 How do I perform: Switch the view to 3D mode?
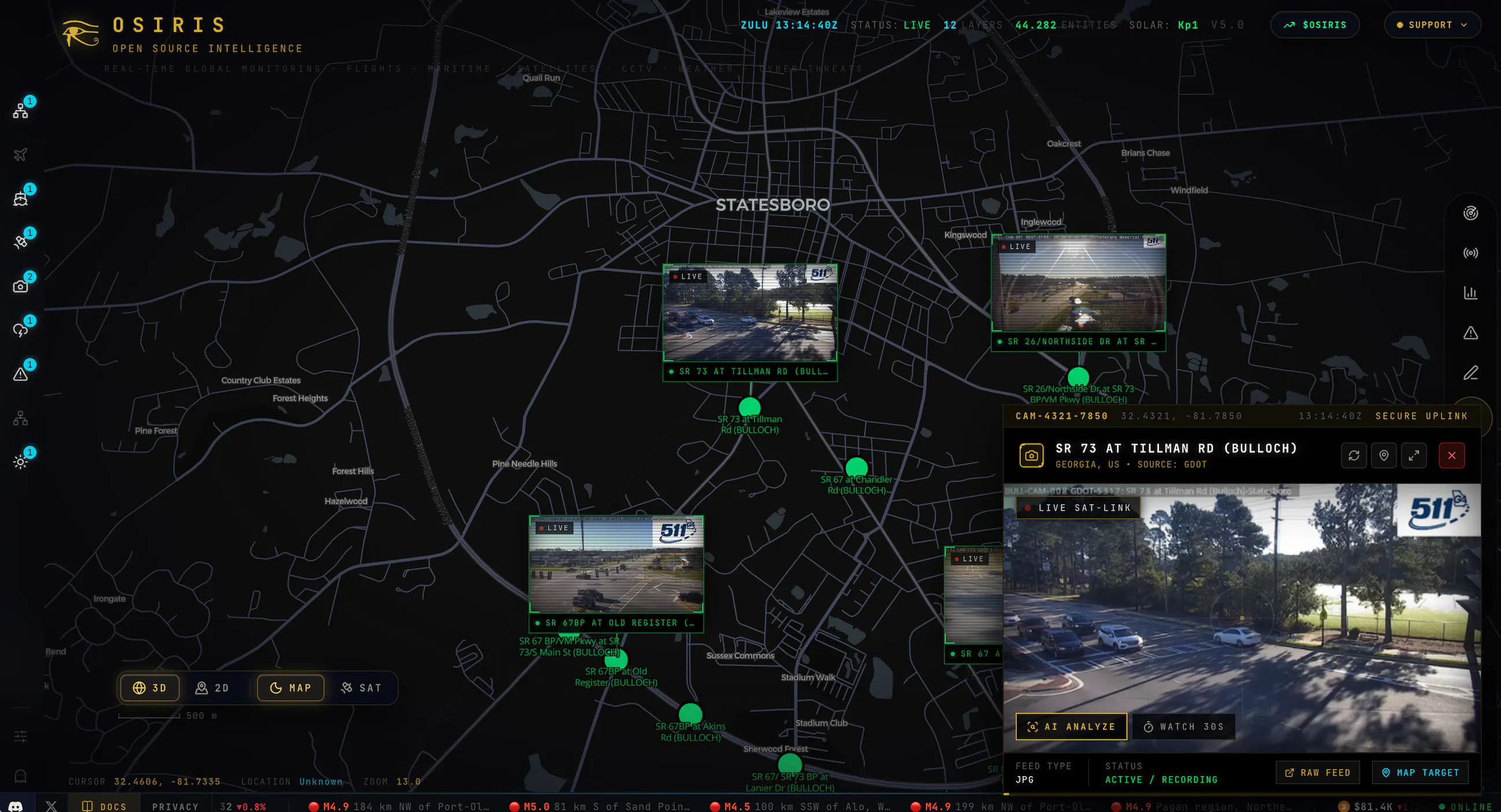150,688
